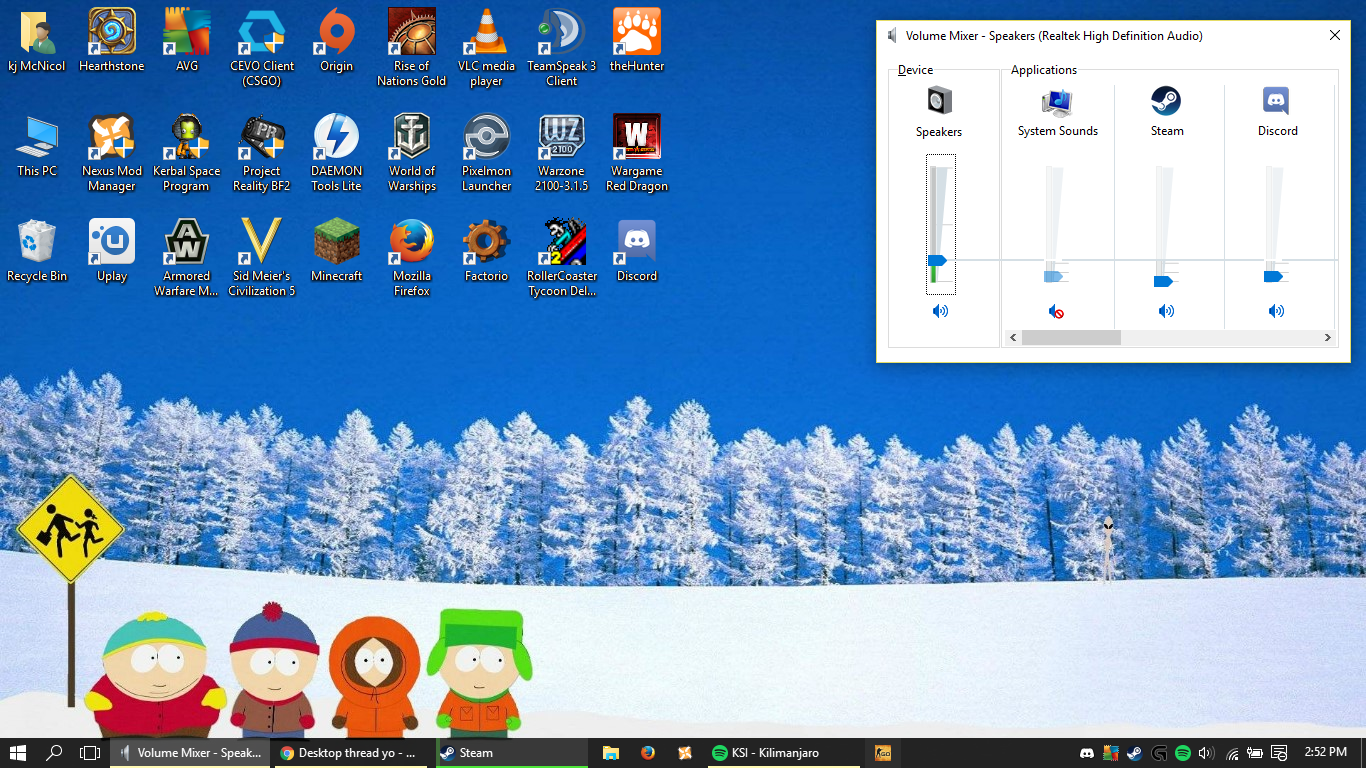Viewport: 1366px width, 768px height.
Task: Click System Sounds icon in Volume Mixer
Action: tap(1057, 101)
